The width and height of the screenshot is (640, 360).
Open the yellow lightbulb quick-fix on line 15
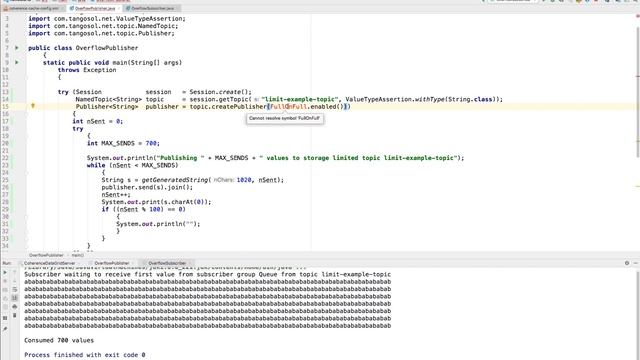tap(33, 106)
